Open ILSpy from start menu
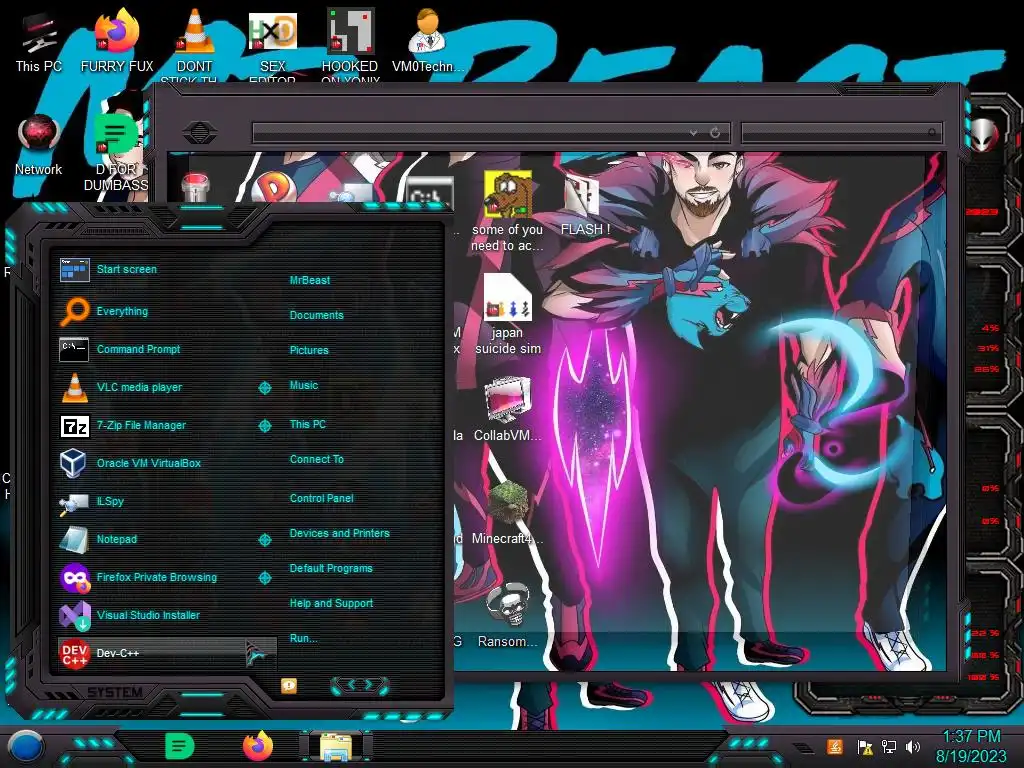Screen dimensions: 1024x768 coord(167,501)
